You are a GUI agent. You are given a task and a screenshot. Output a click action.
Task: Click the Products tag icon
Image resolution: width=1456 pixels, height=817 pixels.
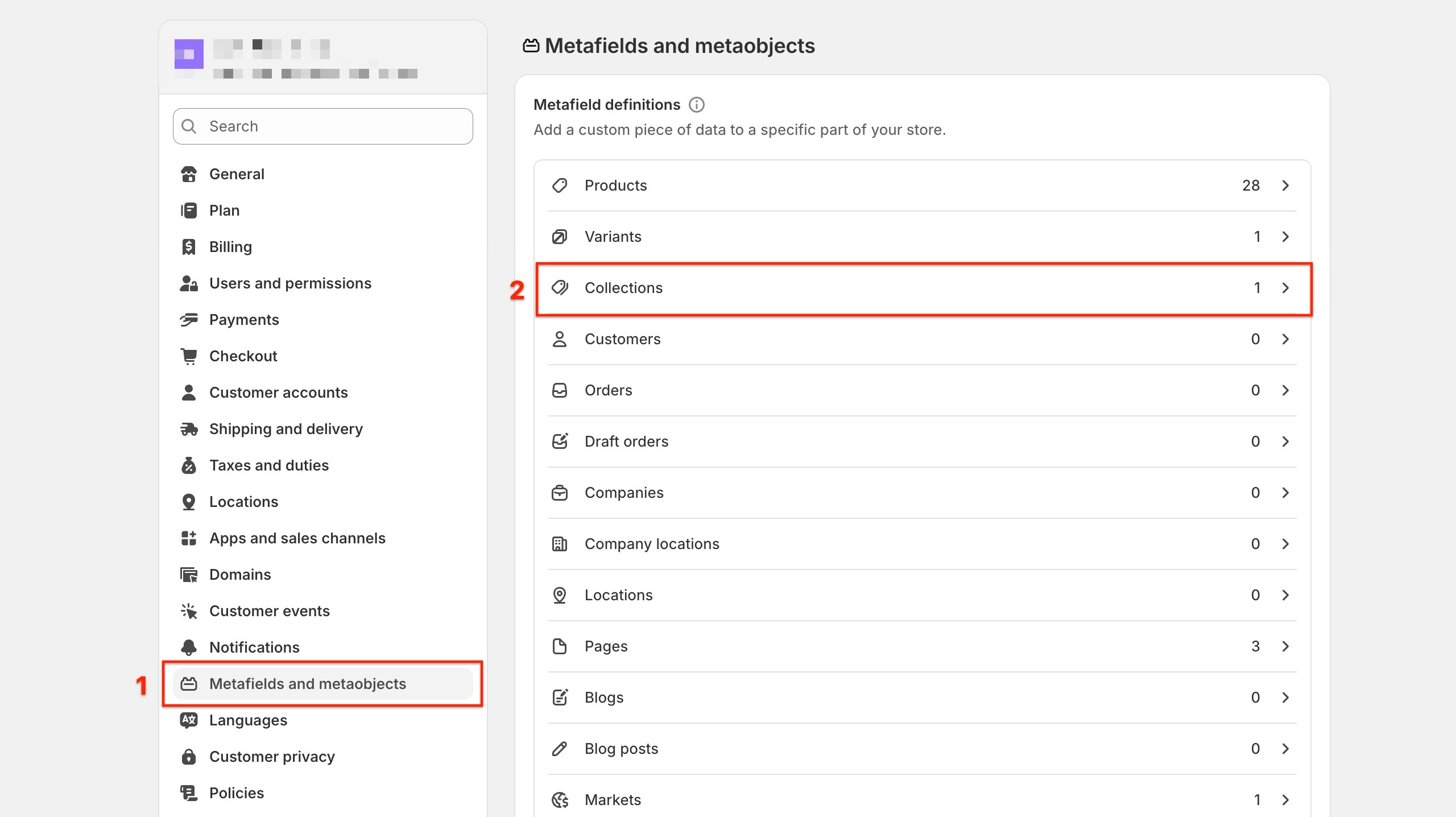click(560, 185)
